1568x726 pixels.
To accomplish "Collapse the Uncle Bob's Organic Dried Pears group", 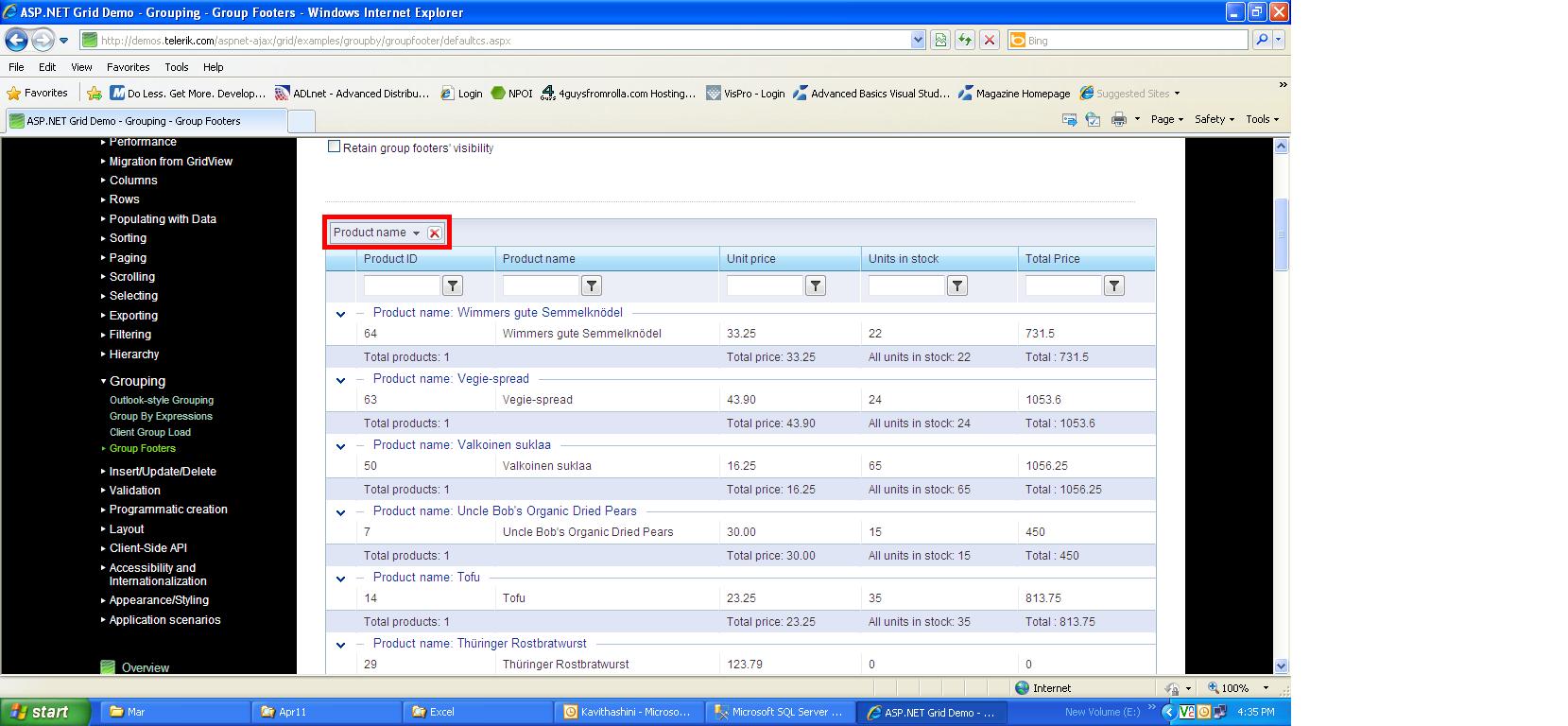I will (x=341, y=512).
